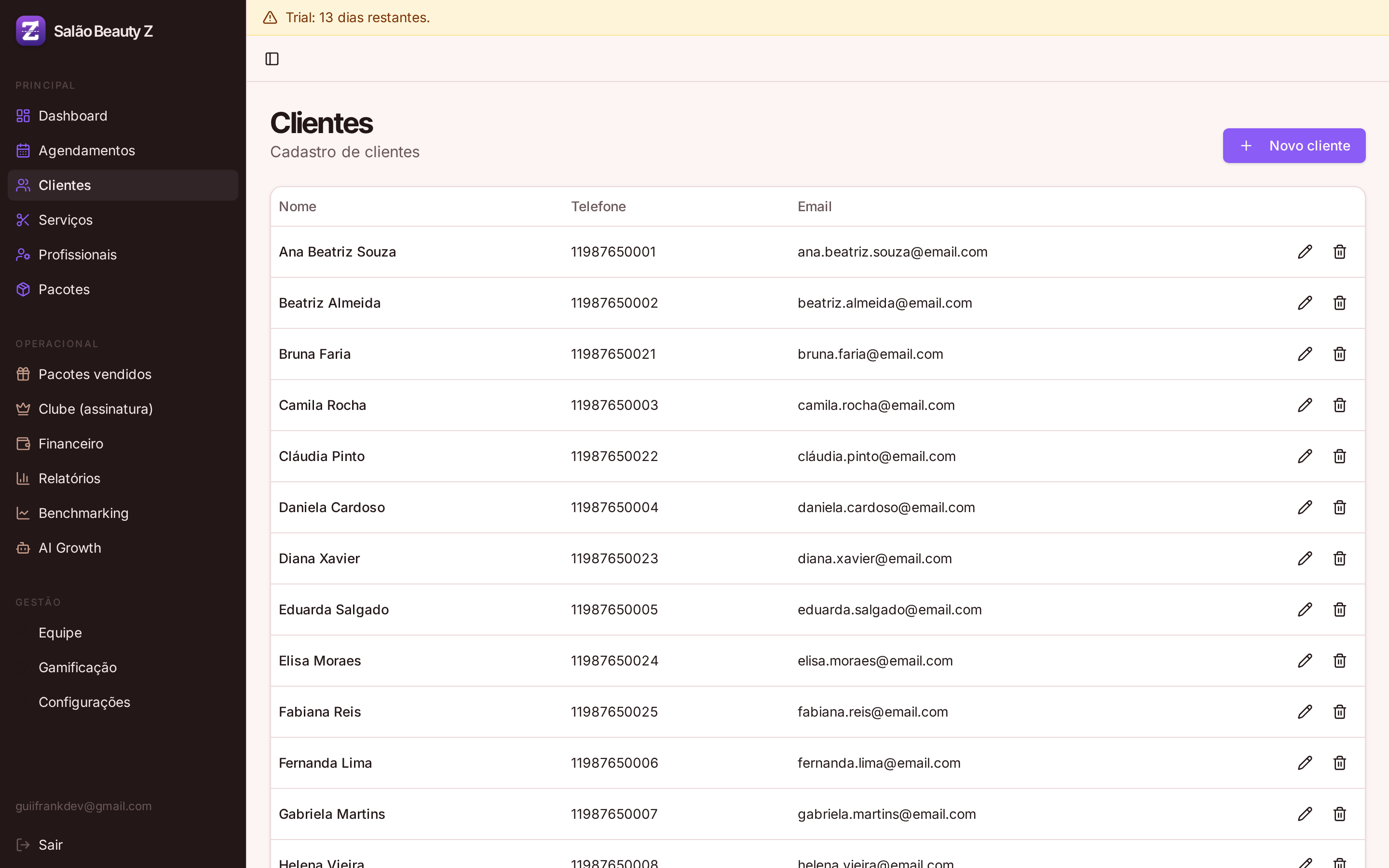Open Benchmarking page

click(123, 513)
